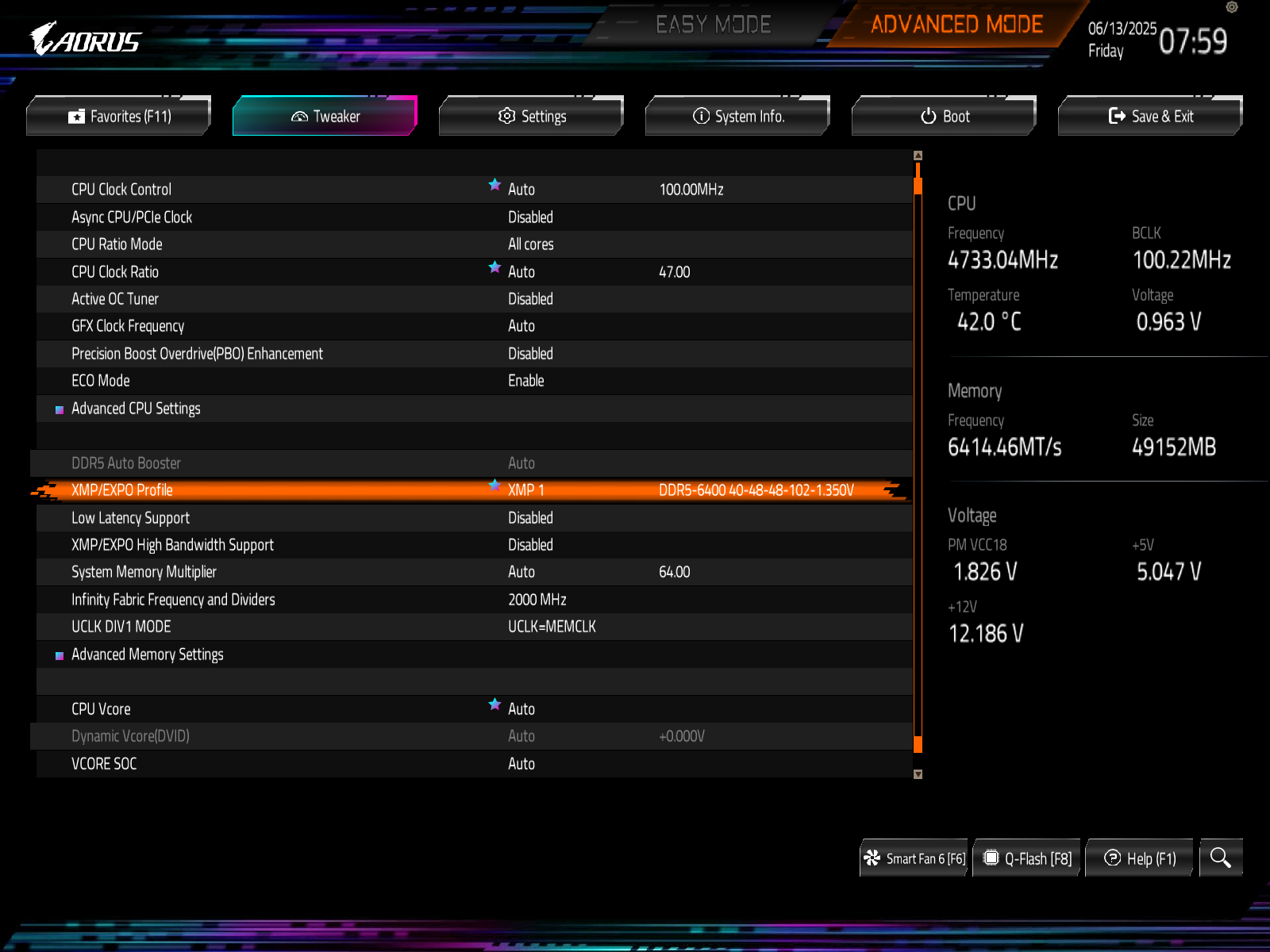Open the Tweaker tab
Screen dimensions: 1270x952
325,116
